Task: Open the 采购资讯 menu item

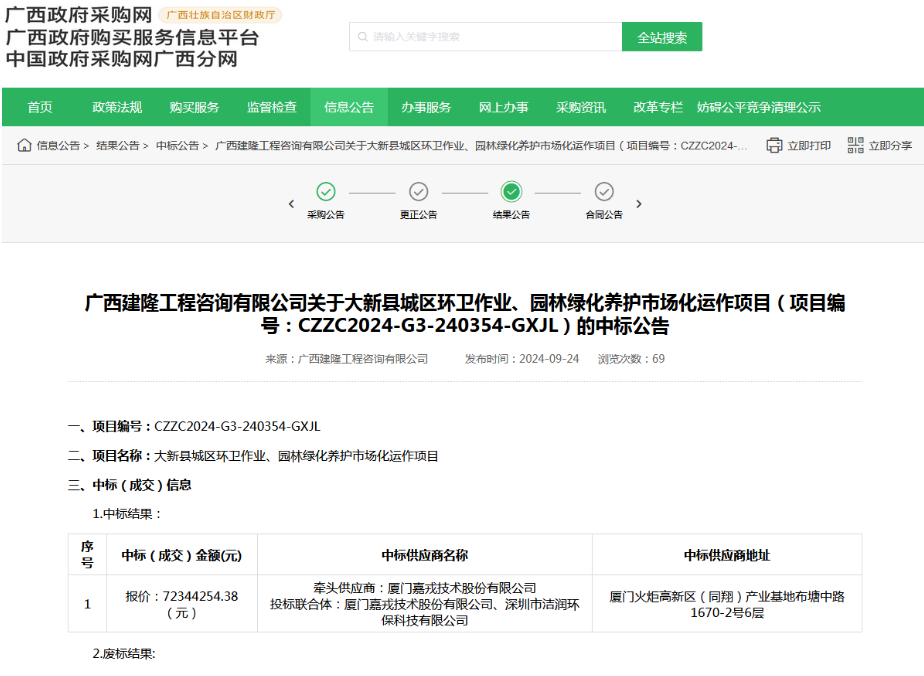Action: tap(581, 107)
